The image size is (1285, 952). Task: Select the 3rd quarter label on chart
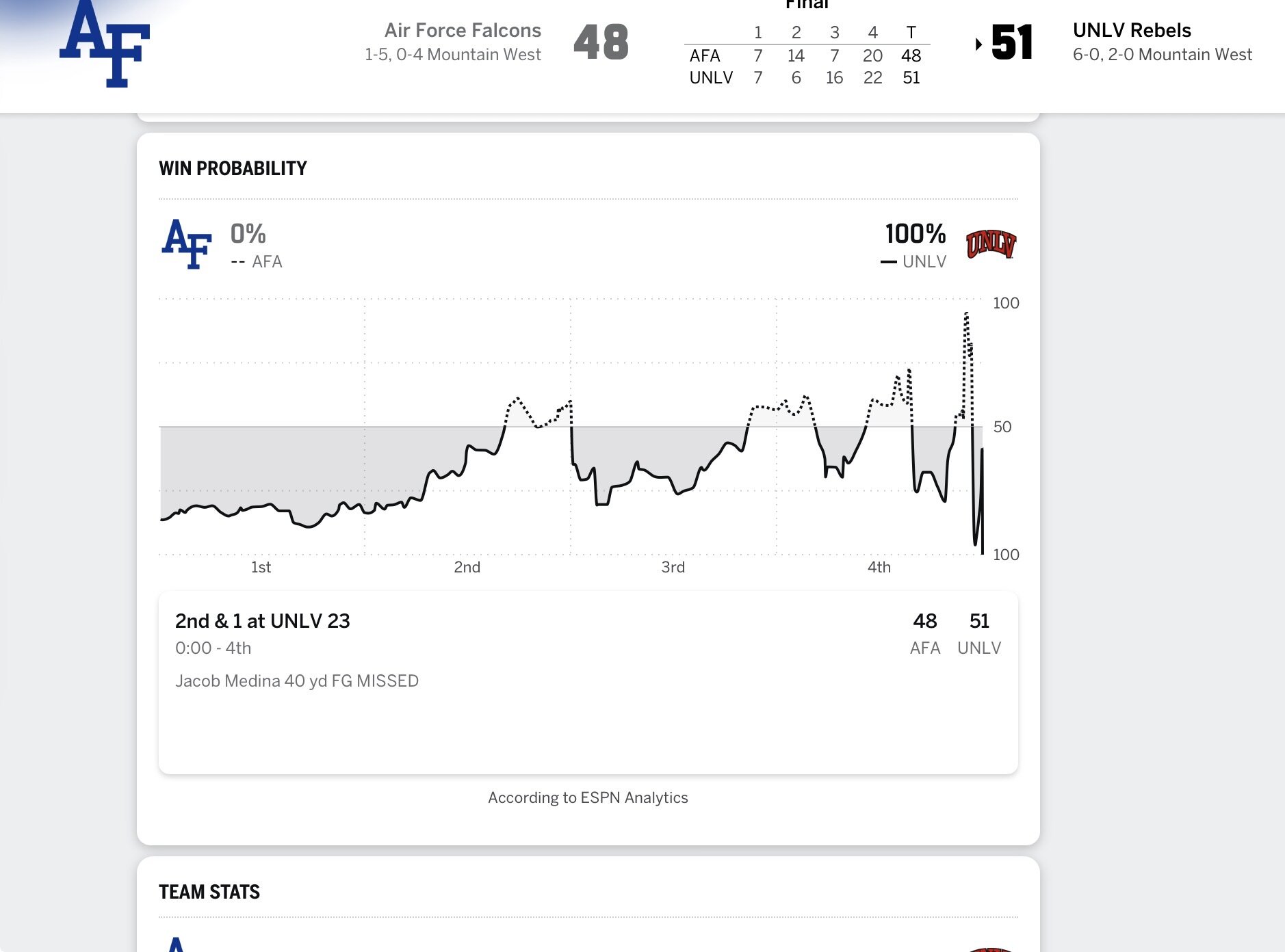point(673,567)
